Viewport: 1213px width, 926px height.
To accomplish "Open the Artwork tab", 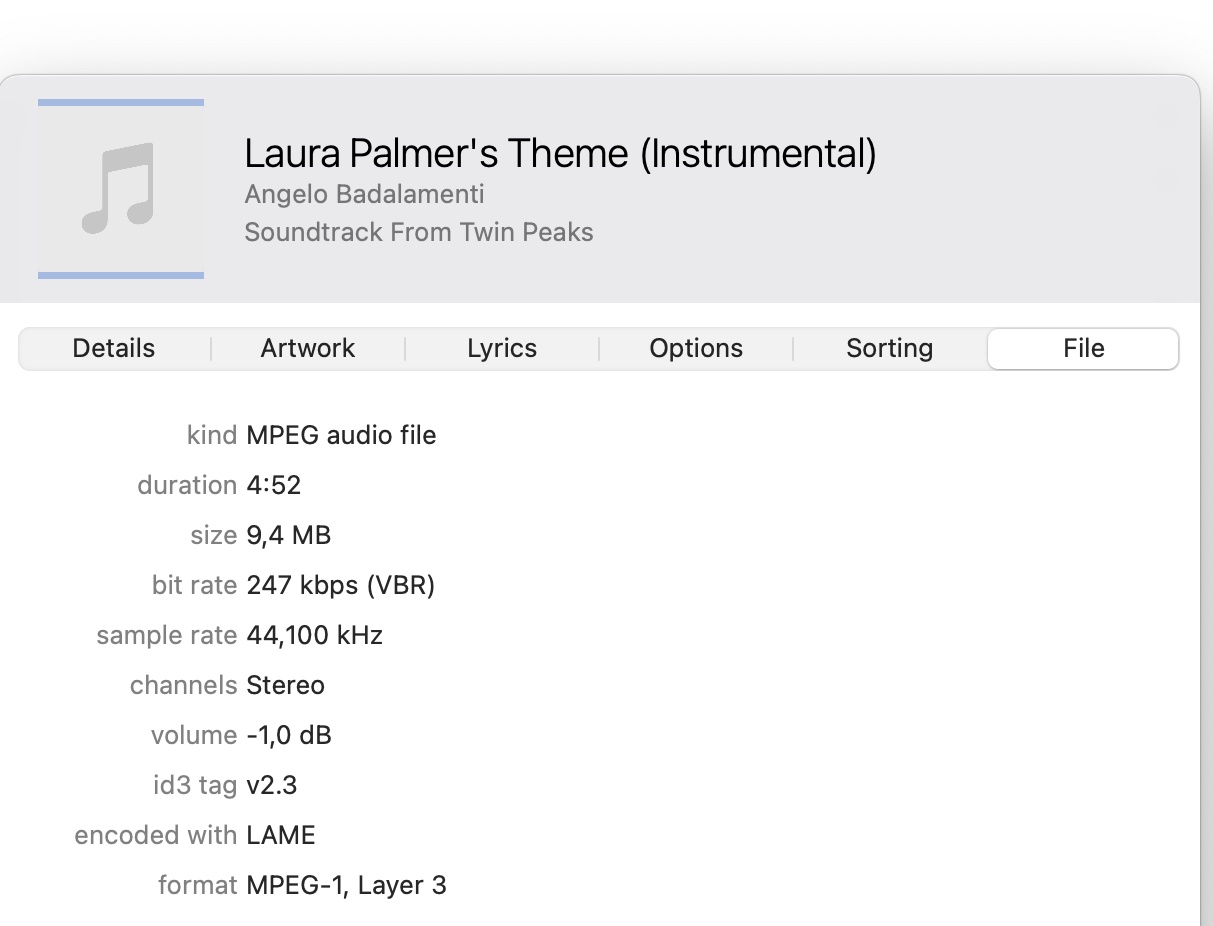I will 308,348.
